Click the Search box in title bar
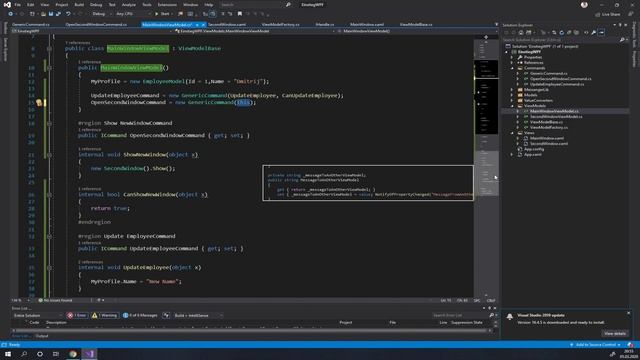This screenshot has width=640, height=360. (x=256, y=5)
